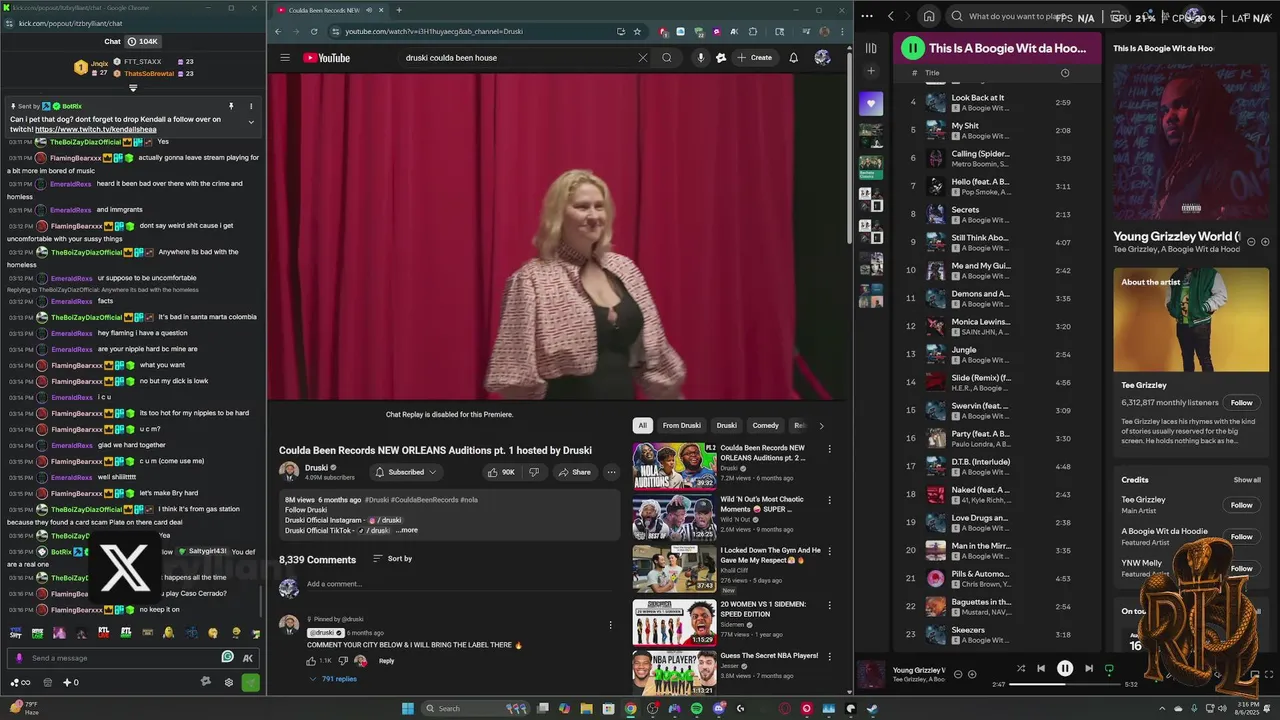Show next filter chips via arrow

821,425
